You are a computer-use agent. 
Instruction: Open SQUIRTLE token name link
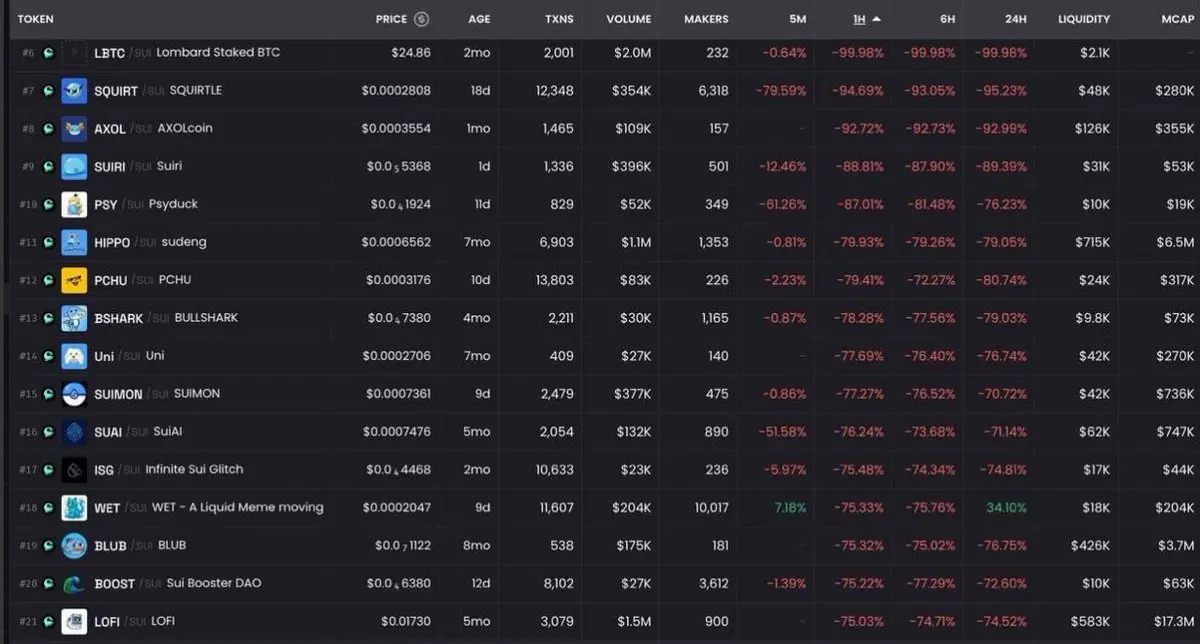click(x=196, y=90)
